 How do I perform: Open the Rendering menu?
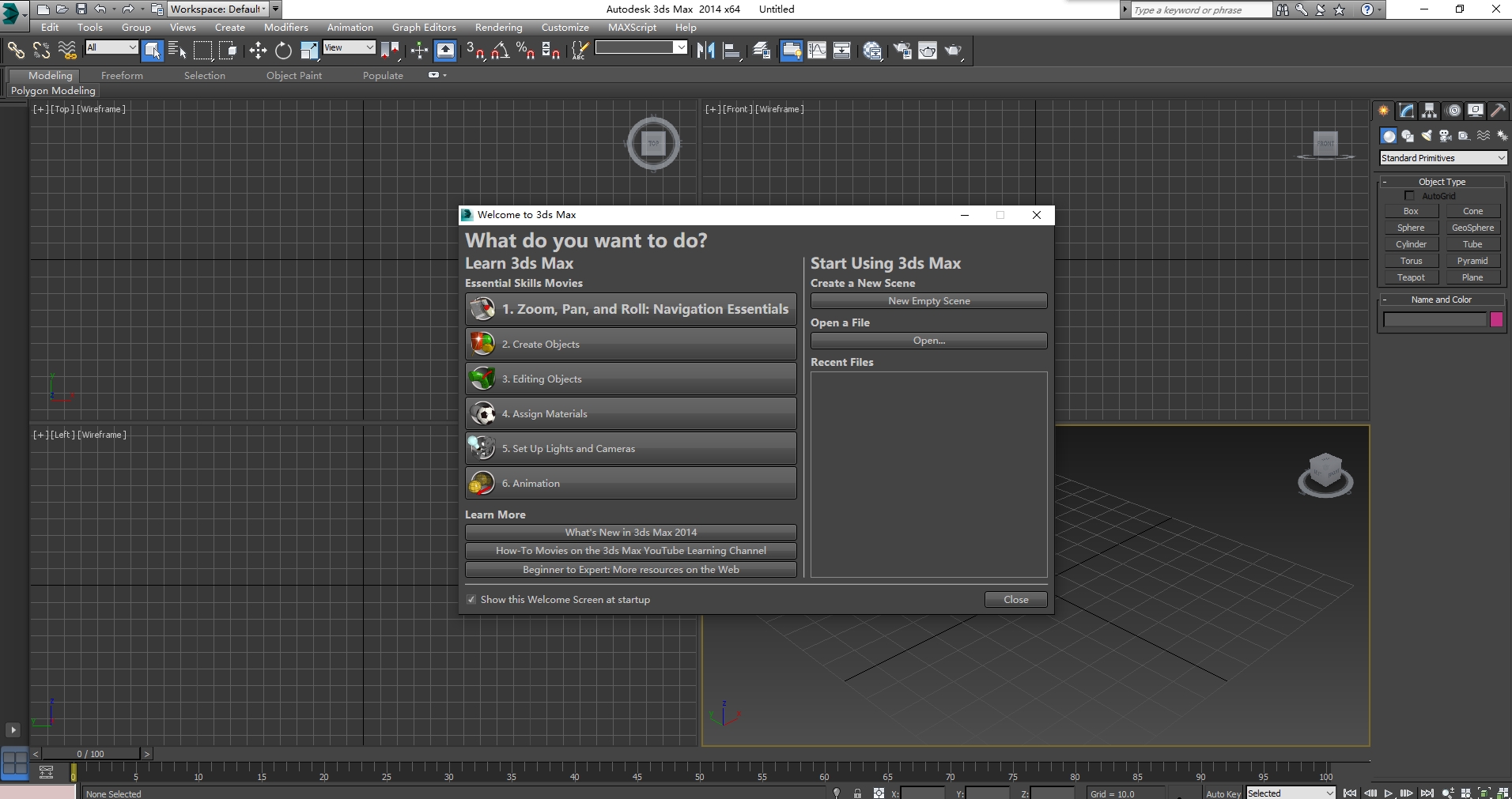(498, 27)
